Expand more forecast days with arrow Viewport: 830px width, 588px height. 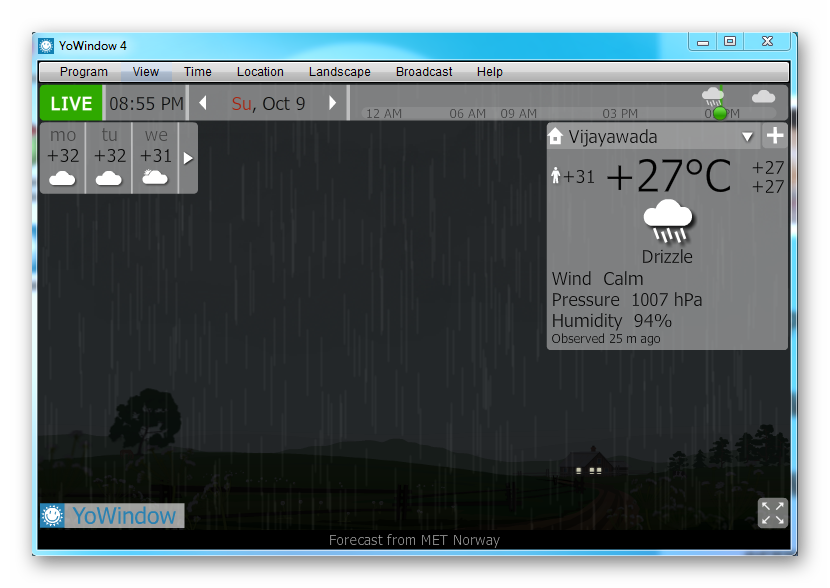[188, 158]
